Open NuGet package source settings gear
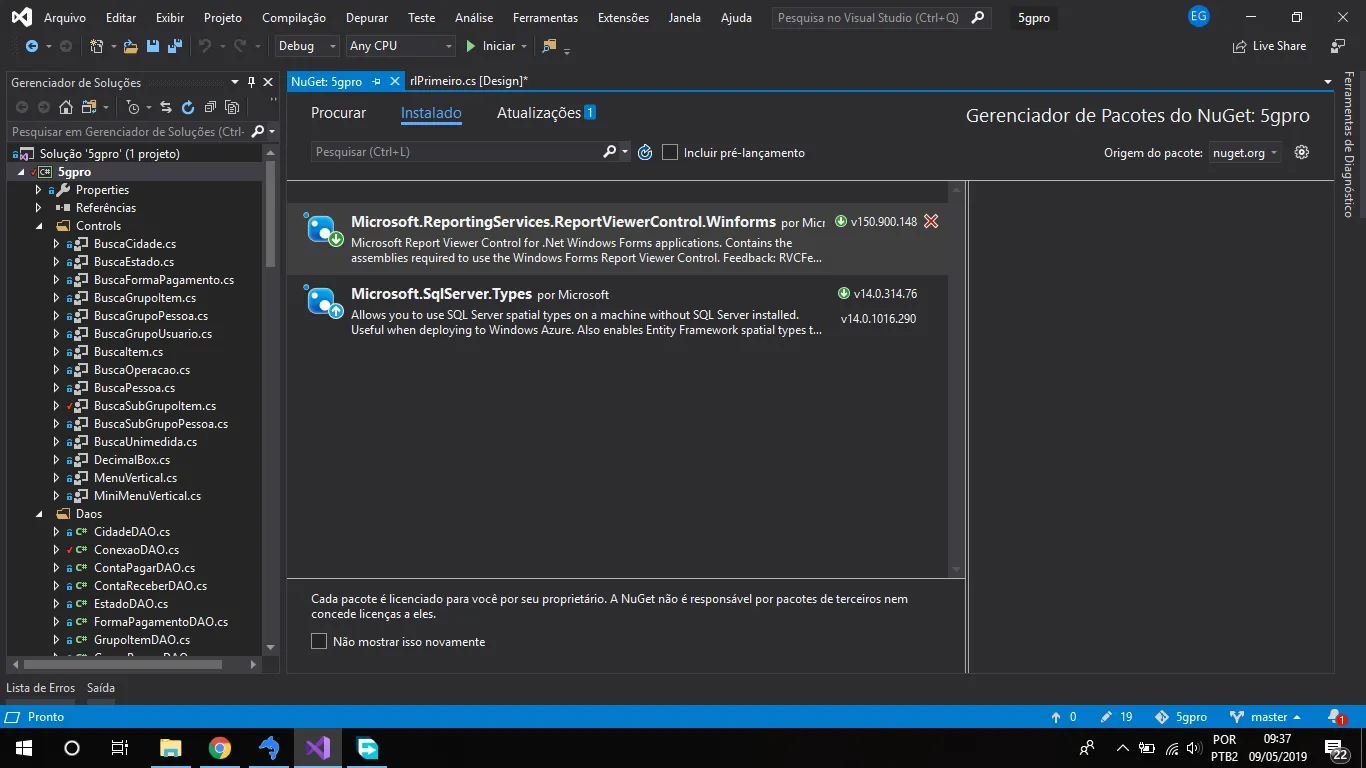 point(1301,152)
